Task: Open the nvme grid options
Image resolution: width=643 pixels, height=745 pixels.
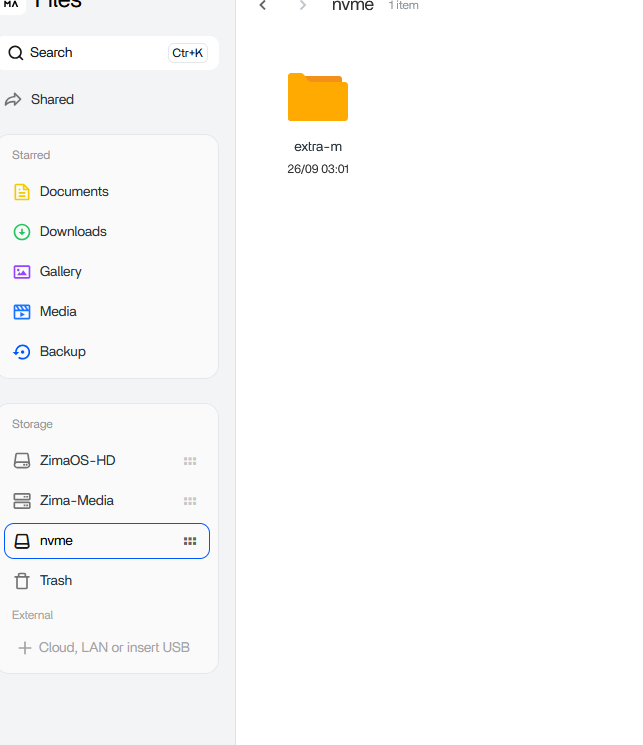Action: point(190,541)
